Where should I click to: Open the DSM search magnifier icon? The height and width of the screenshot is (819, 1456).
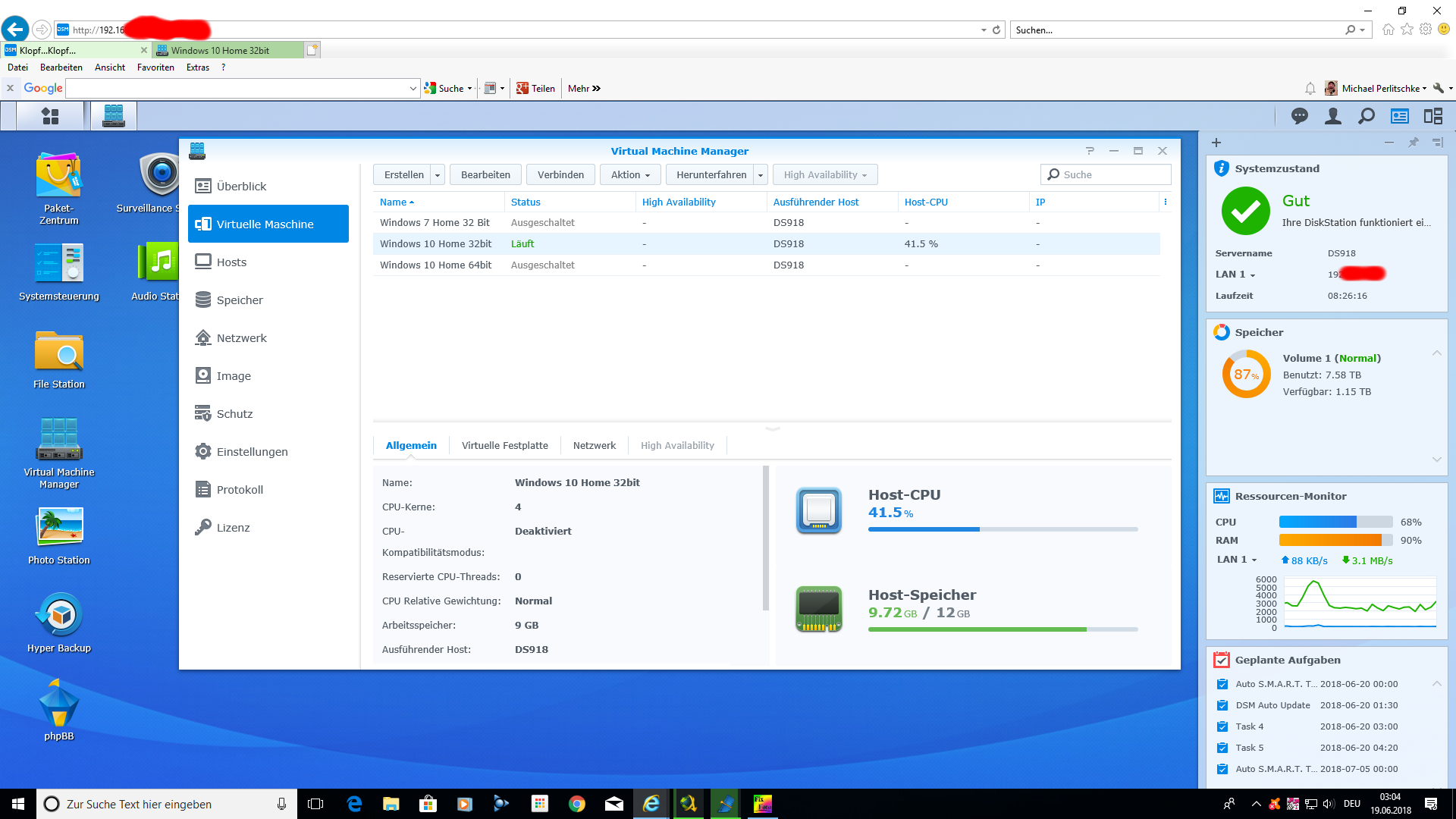pos(1366,116)
